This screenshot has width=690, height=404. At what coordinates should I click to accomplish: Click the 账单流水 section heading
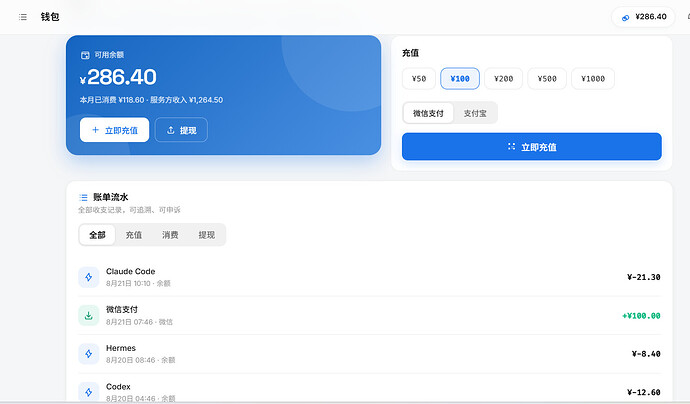click(110, 197)
